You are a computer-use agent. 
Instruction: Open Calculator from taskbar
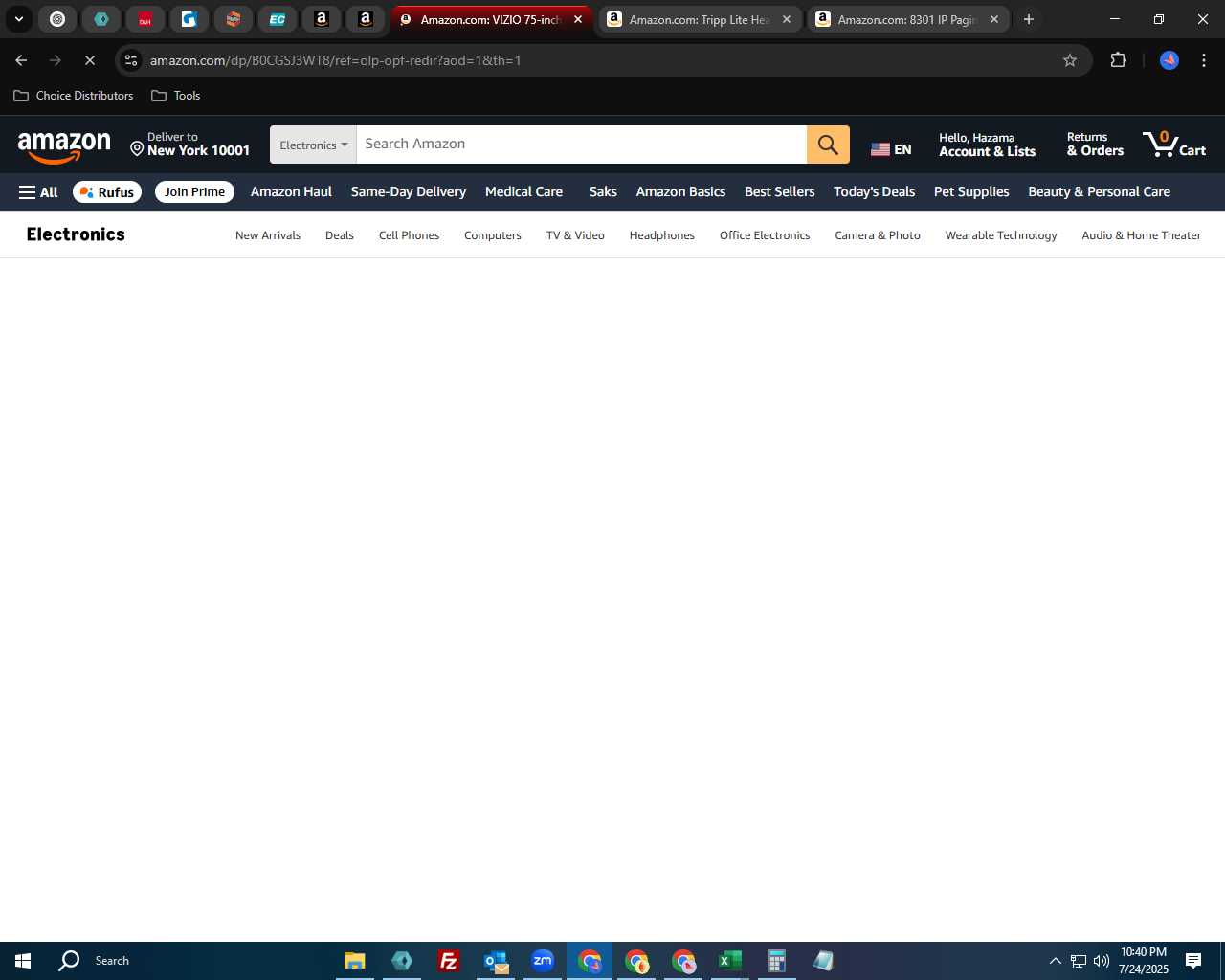pos(777,961)
